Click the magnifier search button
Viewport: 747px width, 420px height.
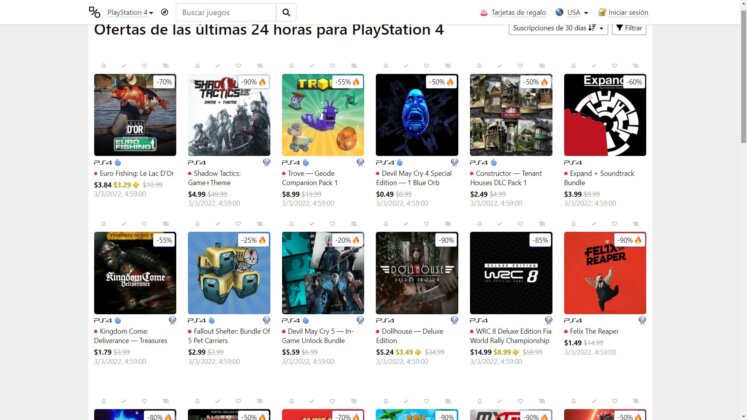[286, 12]
